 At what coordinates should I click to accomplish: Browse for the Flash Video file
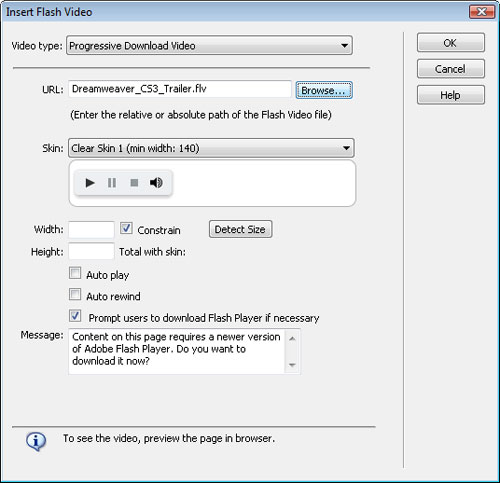324,90
